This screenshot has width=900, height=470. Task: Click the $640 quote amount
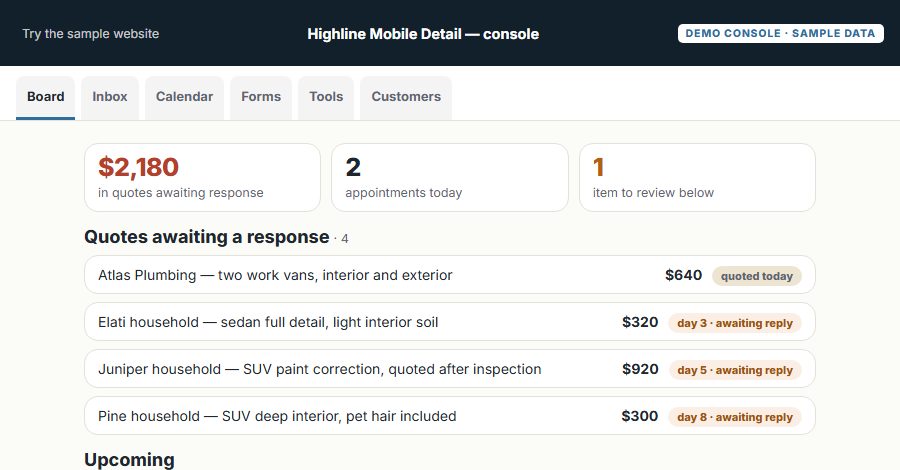pyautogui.click(x=683, y=275)
